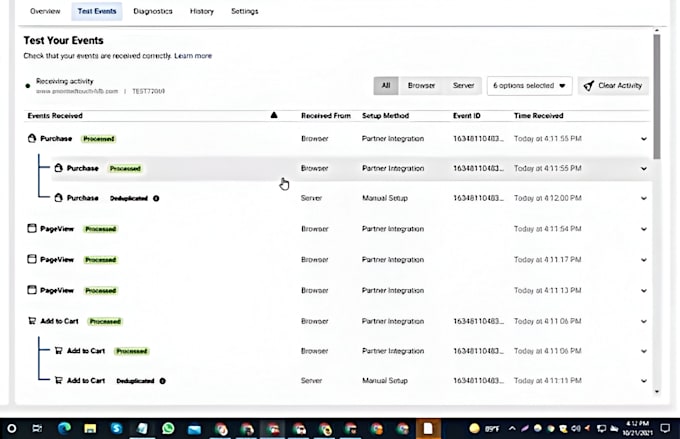Open the Settings tab
Screen dimensions: 680x439
click(245, 11)
